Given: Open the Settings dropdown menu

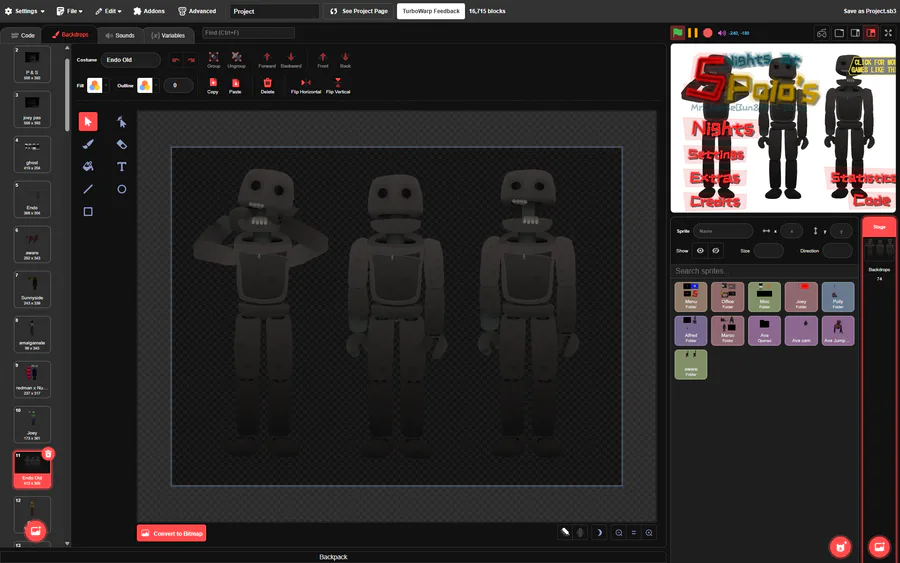Looking at the screenshot, I should (x=25, y=11).
